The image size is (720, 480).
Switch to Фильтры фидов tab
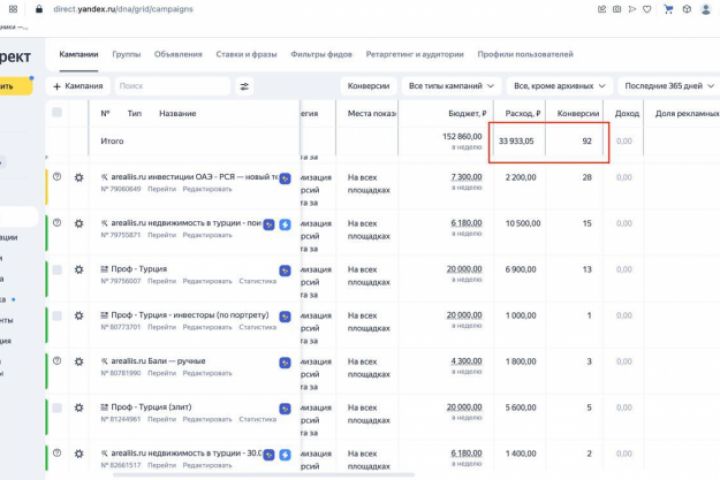pyautogui.click(x=321, y=54)
